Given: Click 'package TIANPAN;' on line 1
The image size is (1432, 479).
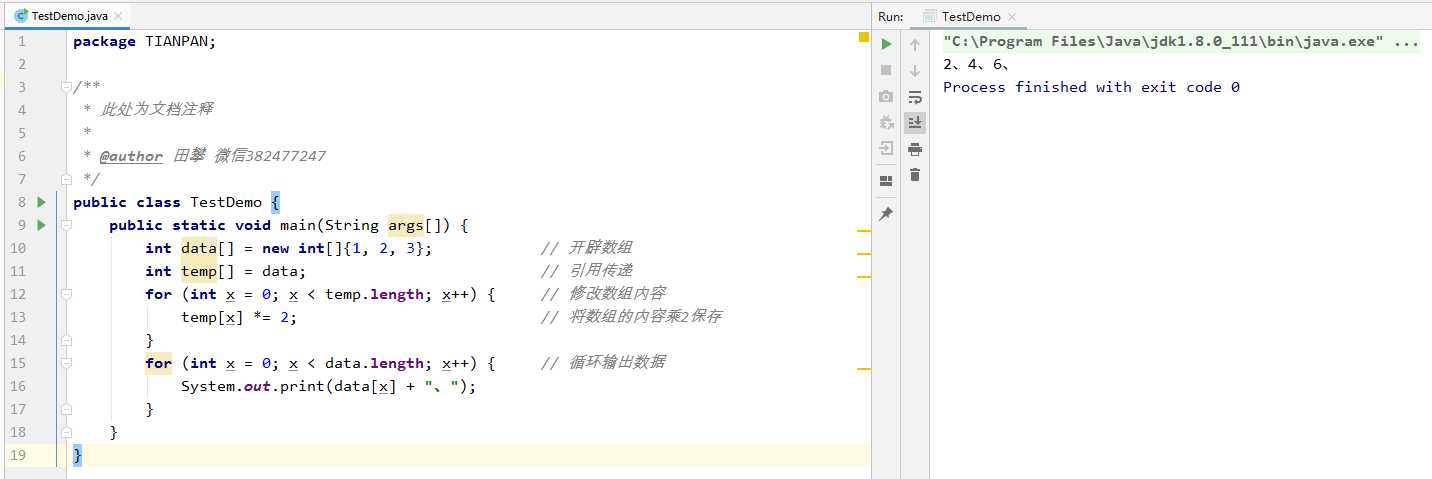Looking at the screenshot, I should tap(144, 41).
